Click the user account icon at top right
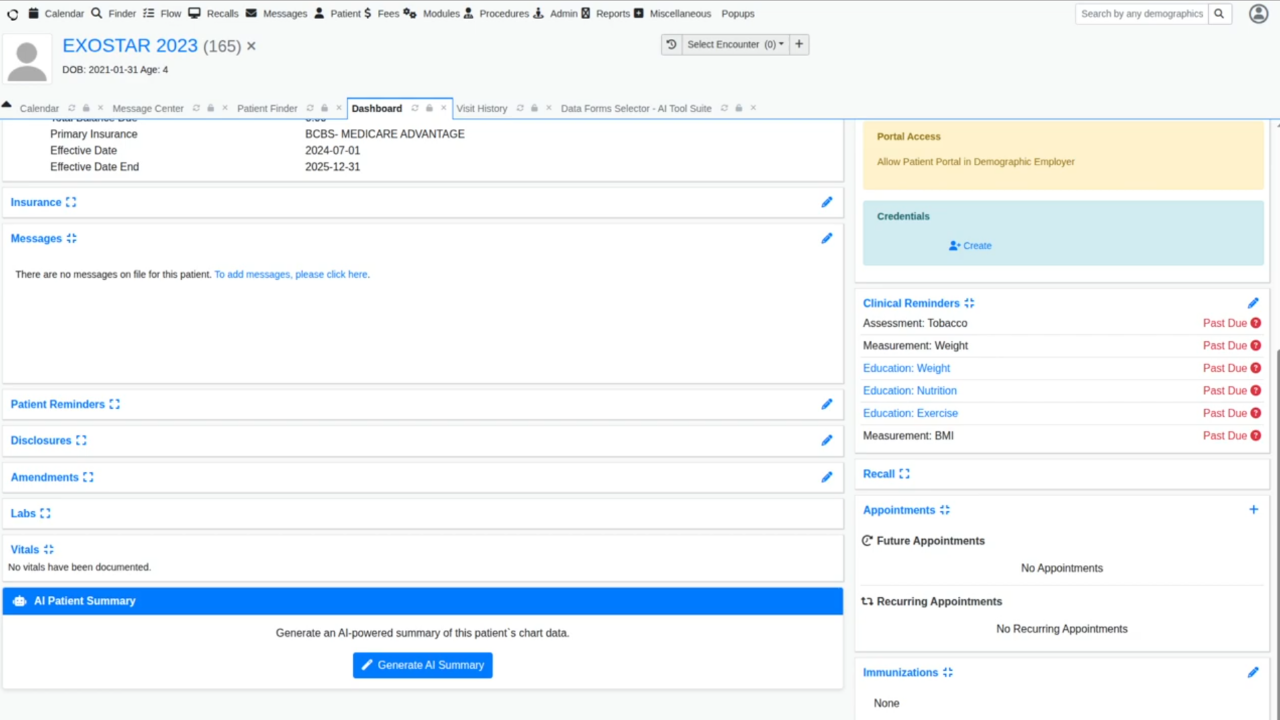Viewport: 1280px width, 720px height. coord(1258,14)
